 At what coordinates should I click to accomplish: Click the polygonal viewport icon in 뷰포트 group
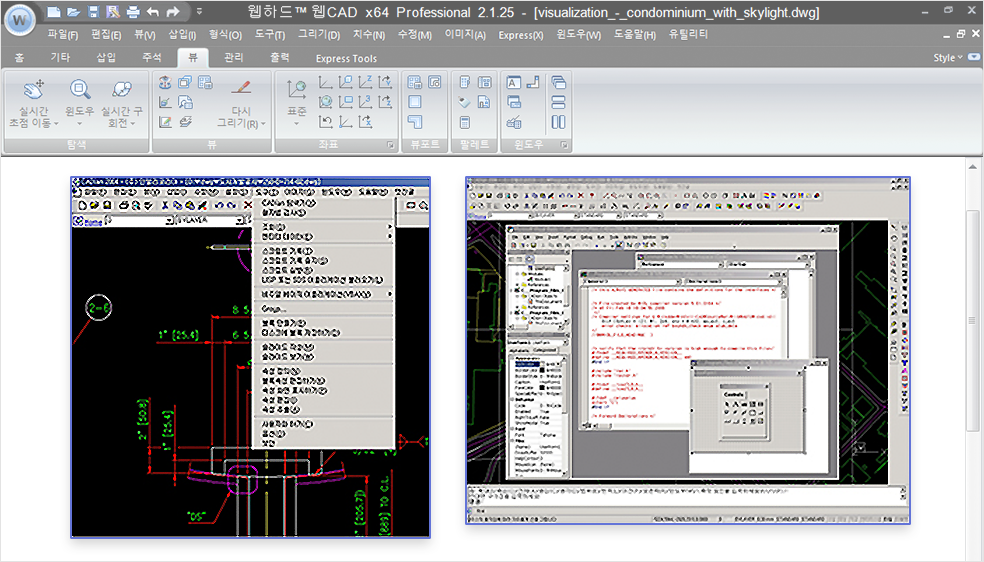[415, 122]
